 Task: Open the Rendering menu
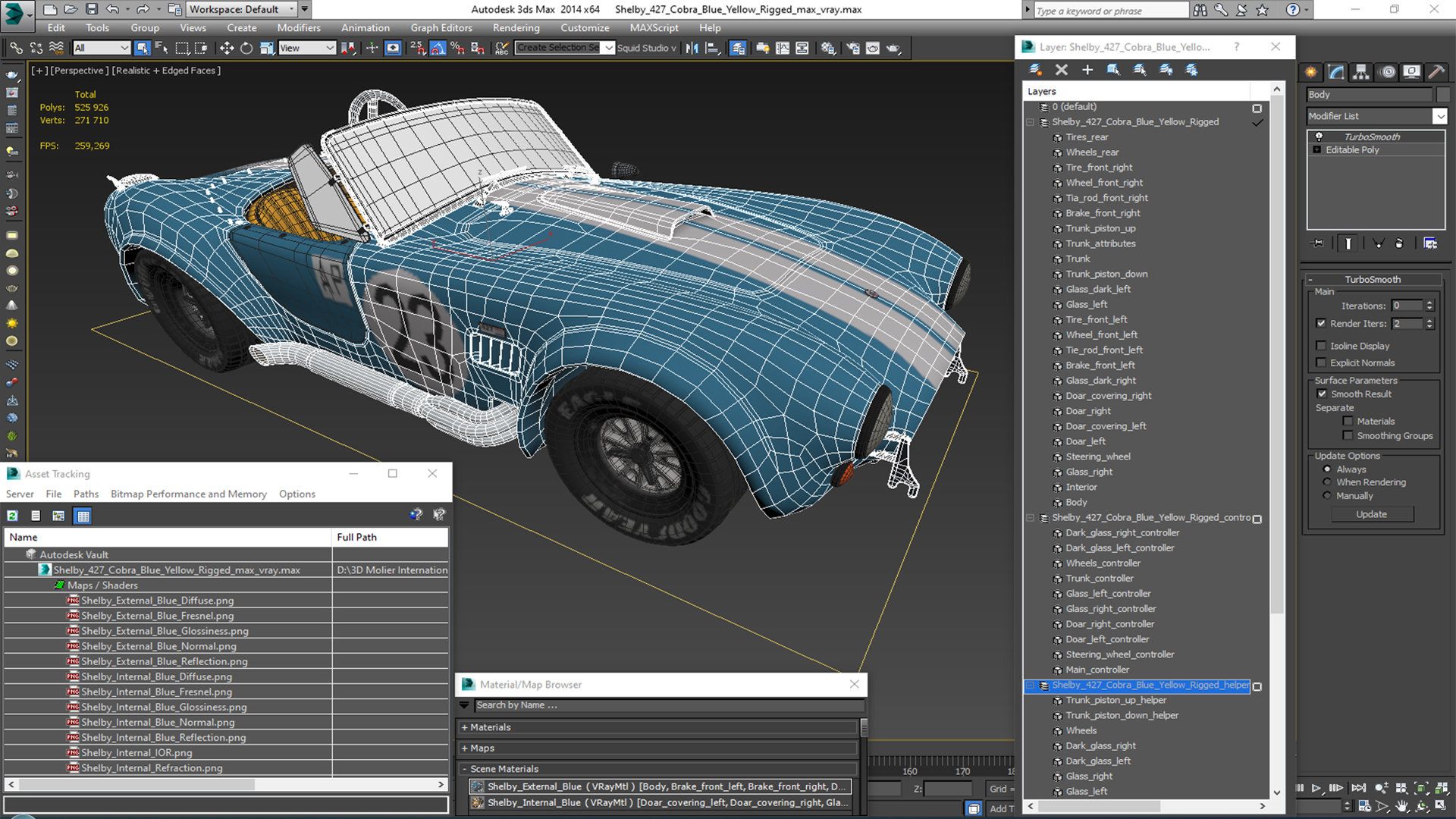(516, 28)
